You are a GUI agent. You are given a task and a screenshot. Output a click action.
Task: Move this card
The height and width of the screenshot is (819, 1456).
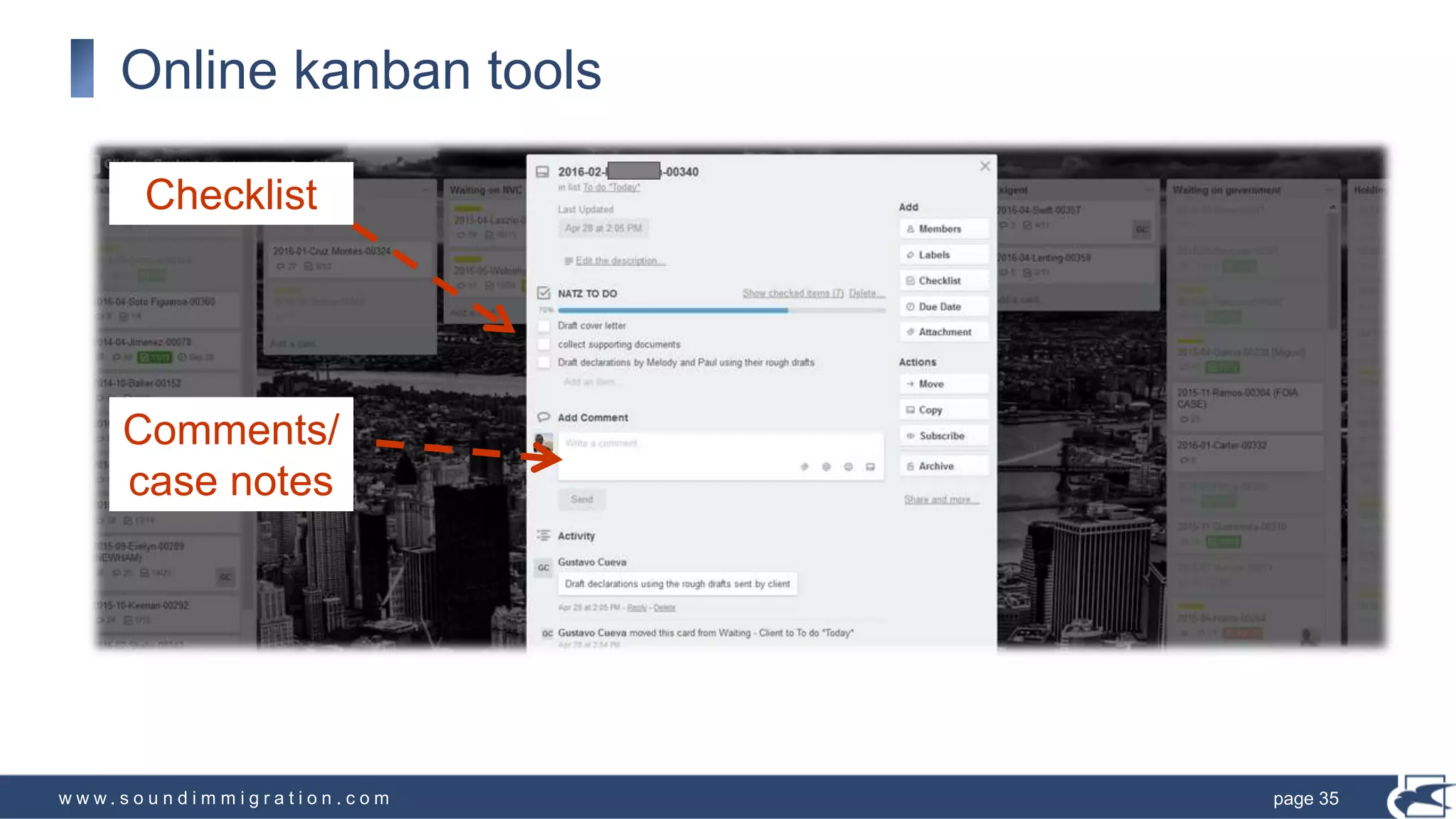[944, 384]
